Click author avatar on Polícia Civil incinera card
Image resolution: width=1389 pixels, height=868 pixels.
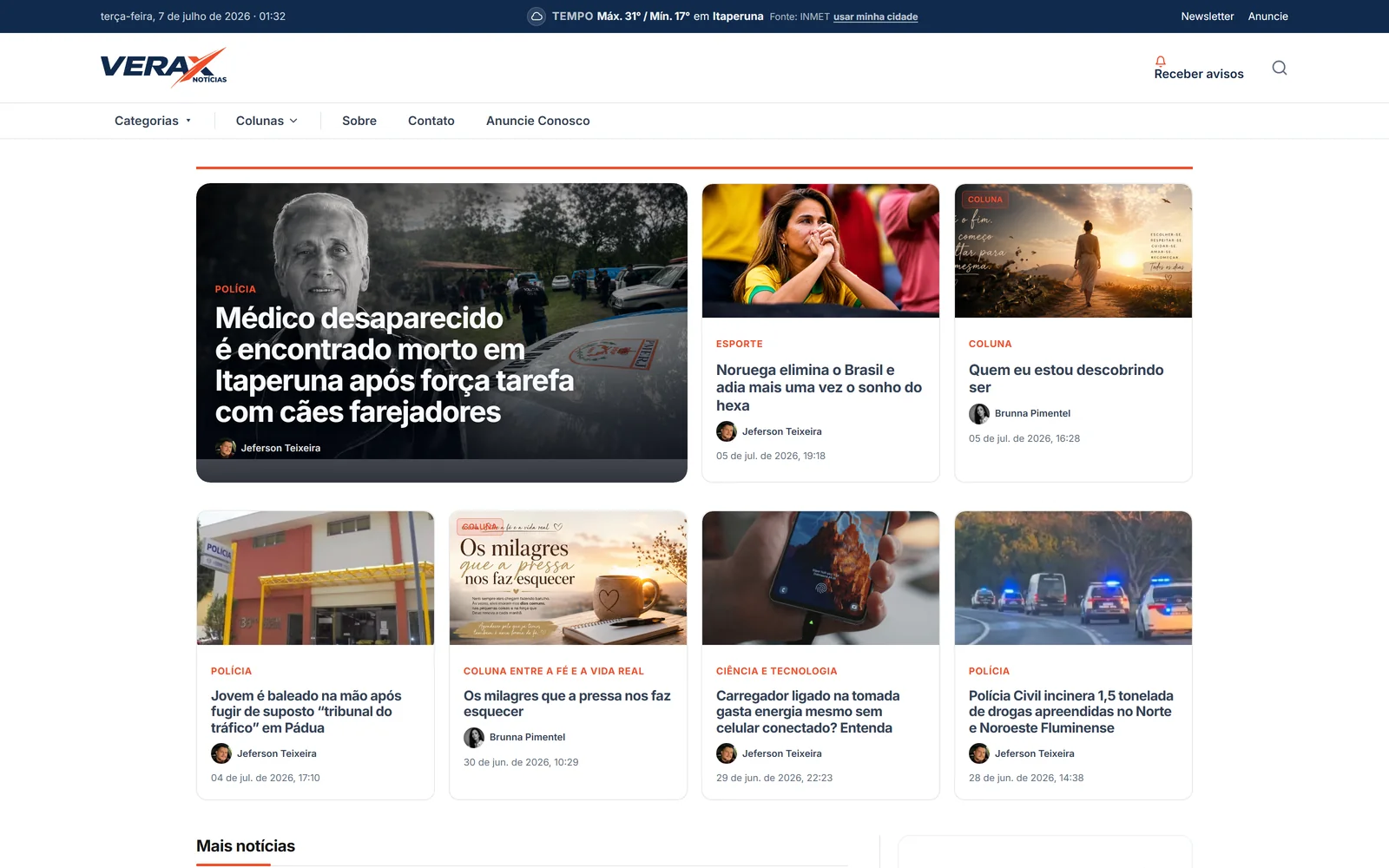coord(979,753)
